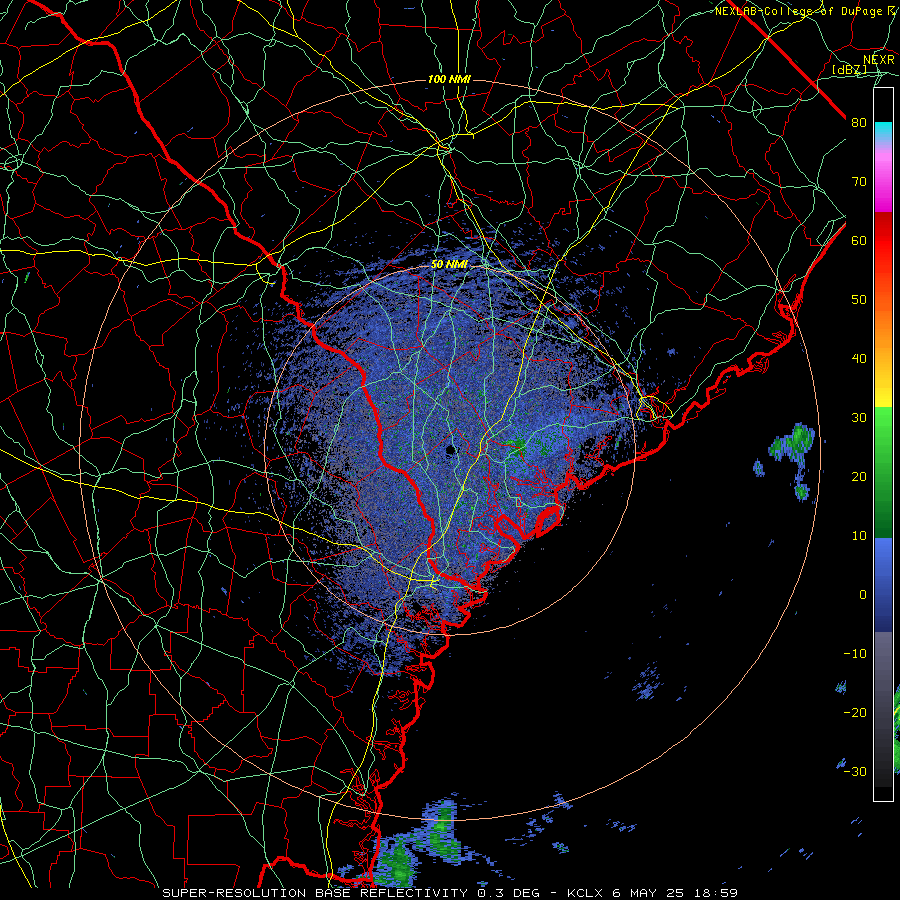
Task: Click the KCLX station ID in the caption
Action: point(586,893)
